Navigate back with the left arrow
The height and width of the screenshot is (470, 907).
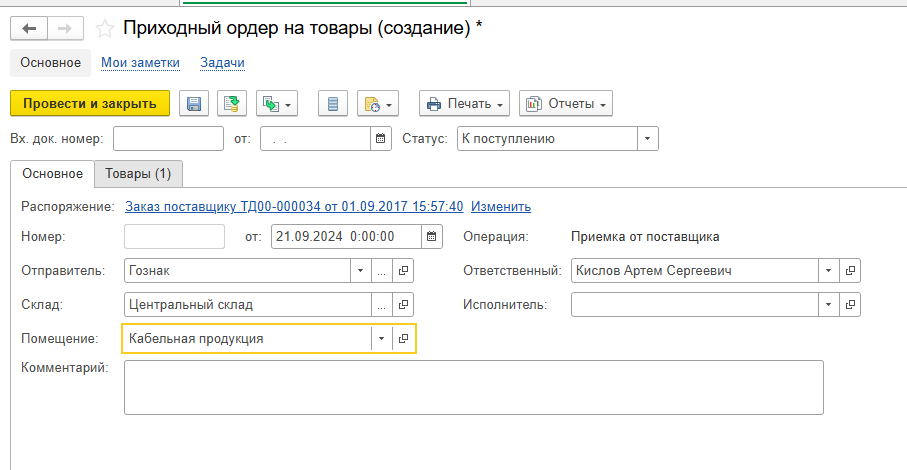29,28
